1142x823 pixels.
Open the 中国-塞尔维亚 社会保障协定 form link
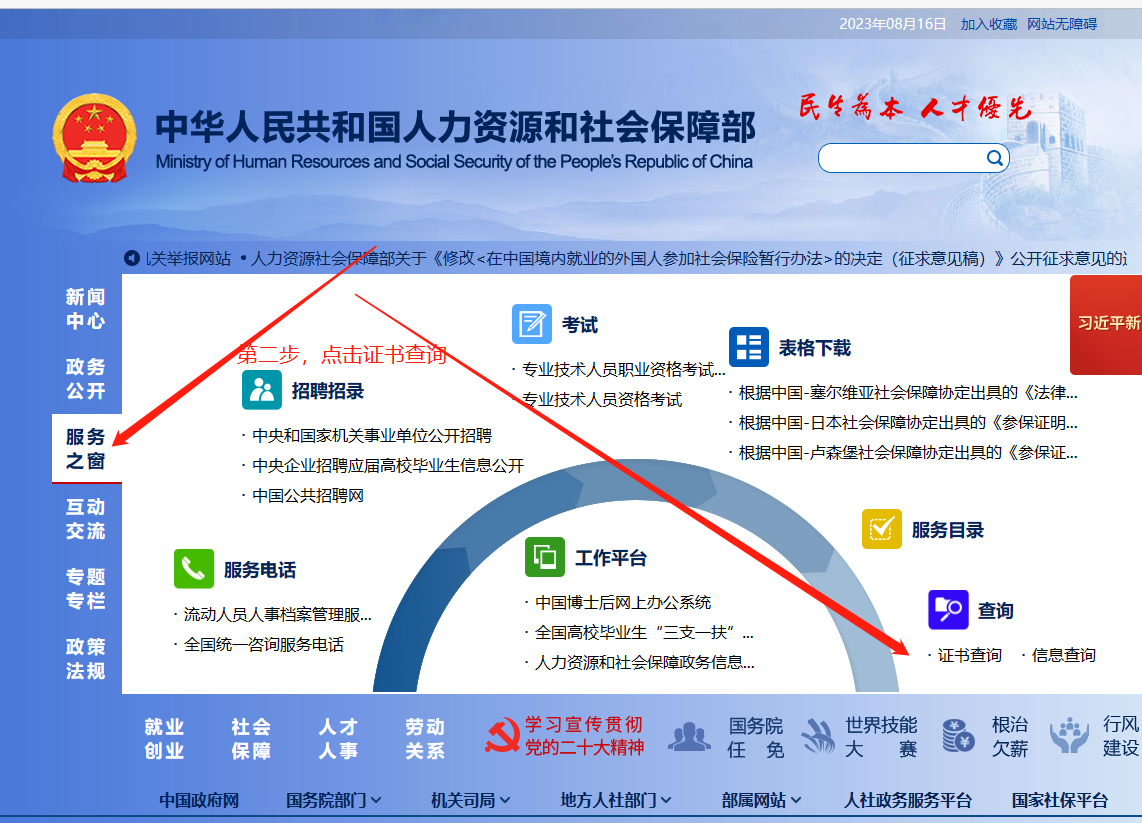(908, 393)
